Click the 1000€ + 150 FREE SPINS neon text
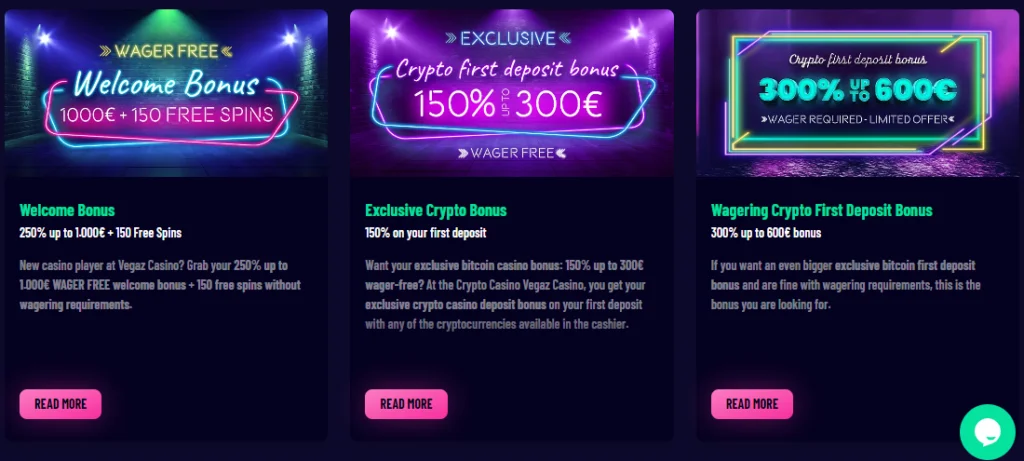 (166, 114)
